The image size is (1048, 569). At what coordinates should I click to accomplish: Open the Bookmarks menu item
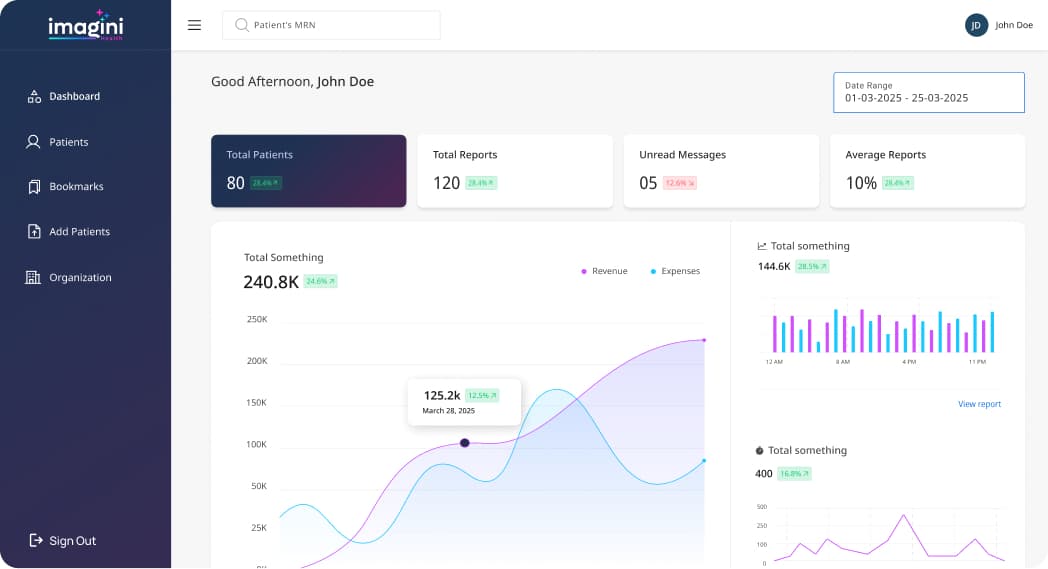coord(76,187)
